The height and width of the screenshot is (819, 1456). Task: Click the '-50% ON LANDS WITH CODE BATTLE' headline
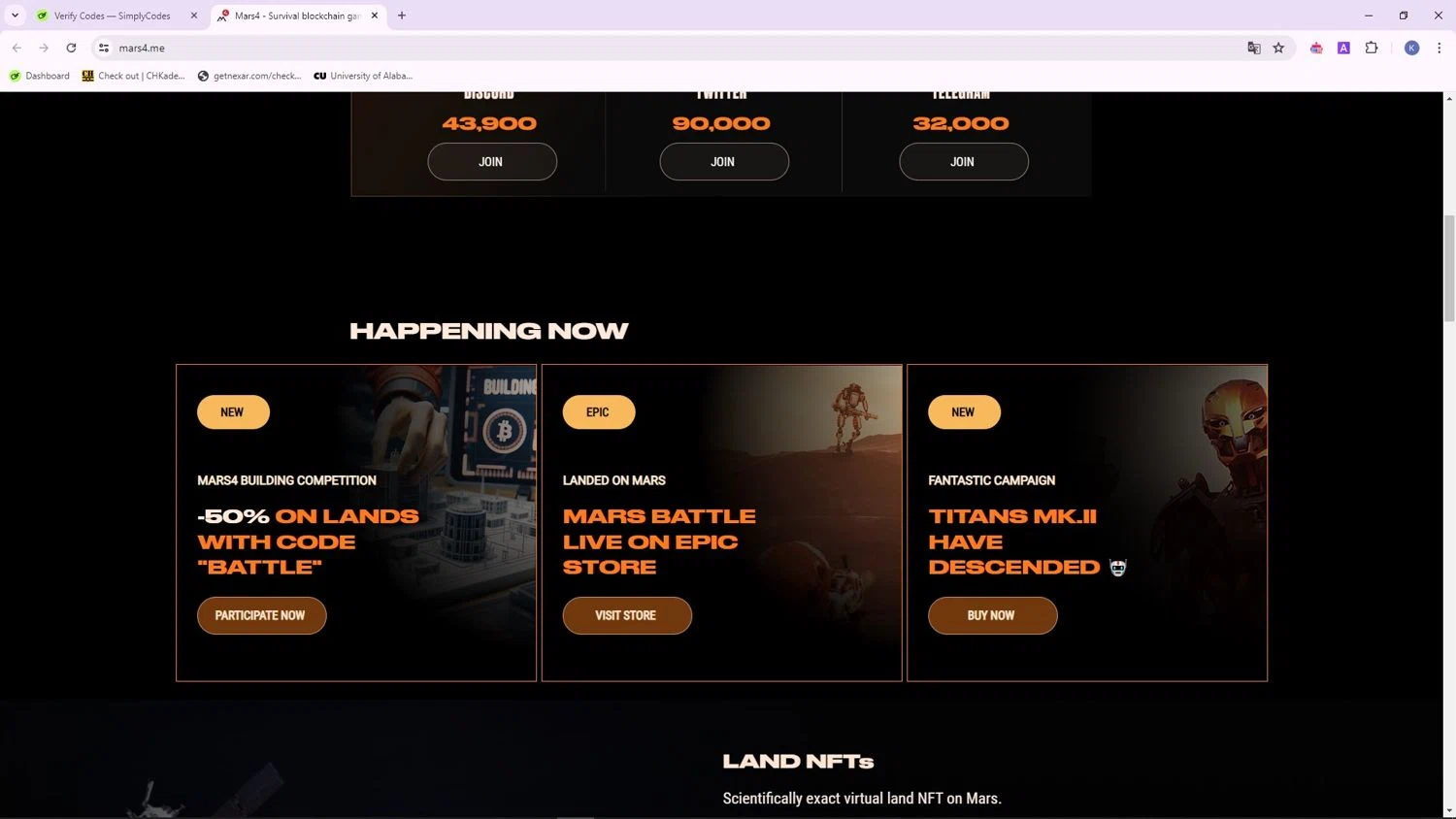[308, 541]
